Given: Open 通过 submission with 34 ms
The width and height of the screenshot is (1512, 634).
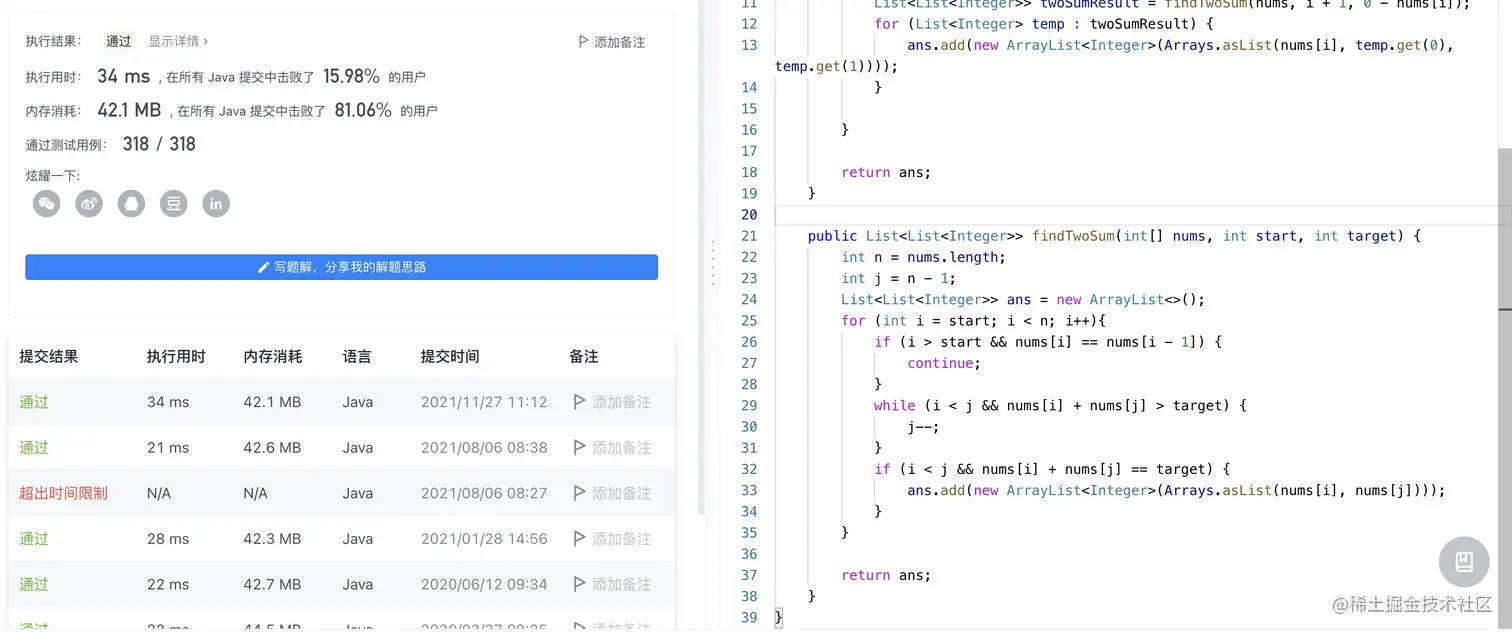Looking at the screenshot, I should 34,402.
